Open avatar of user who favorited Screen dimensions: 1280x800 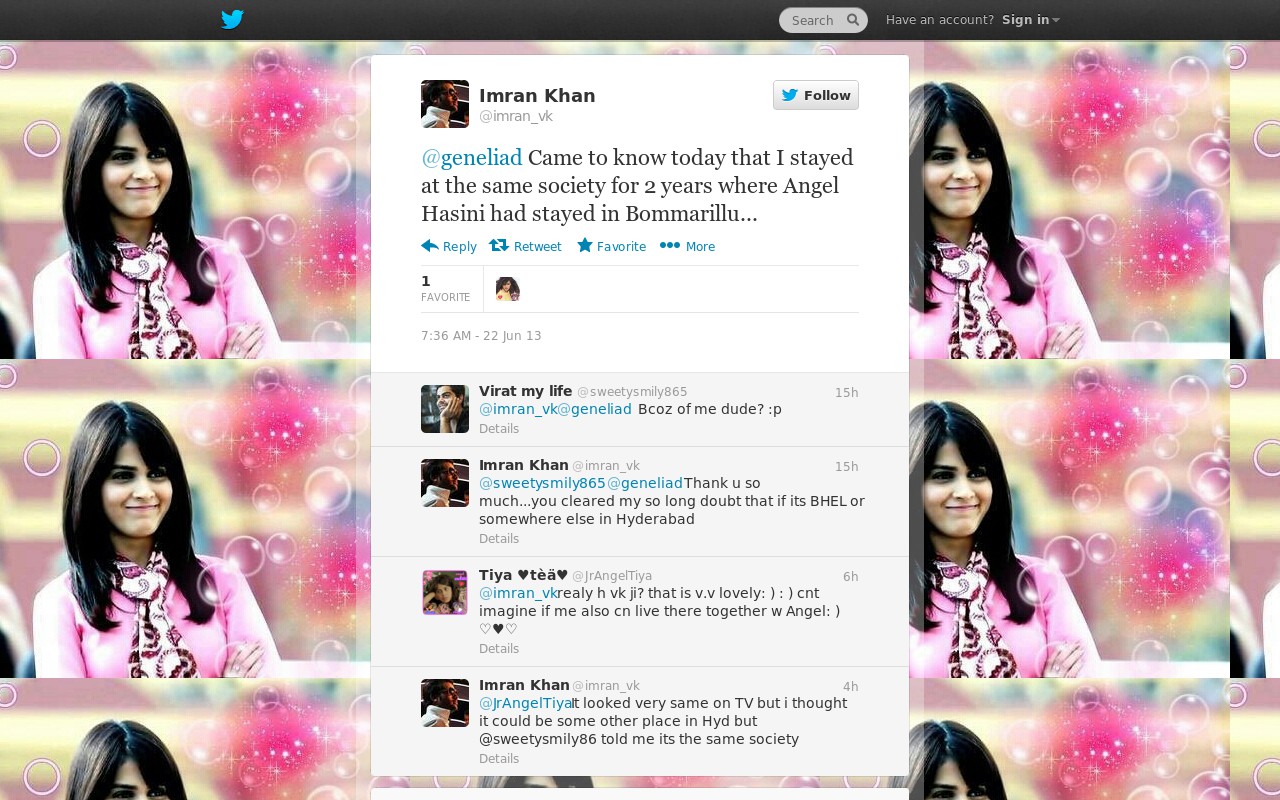[508, 289]
